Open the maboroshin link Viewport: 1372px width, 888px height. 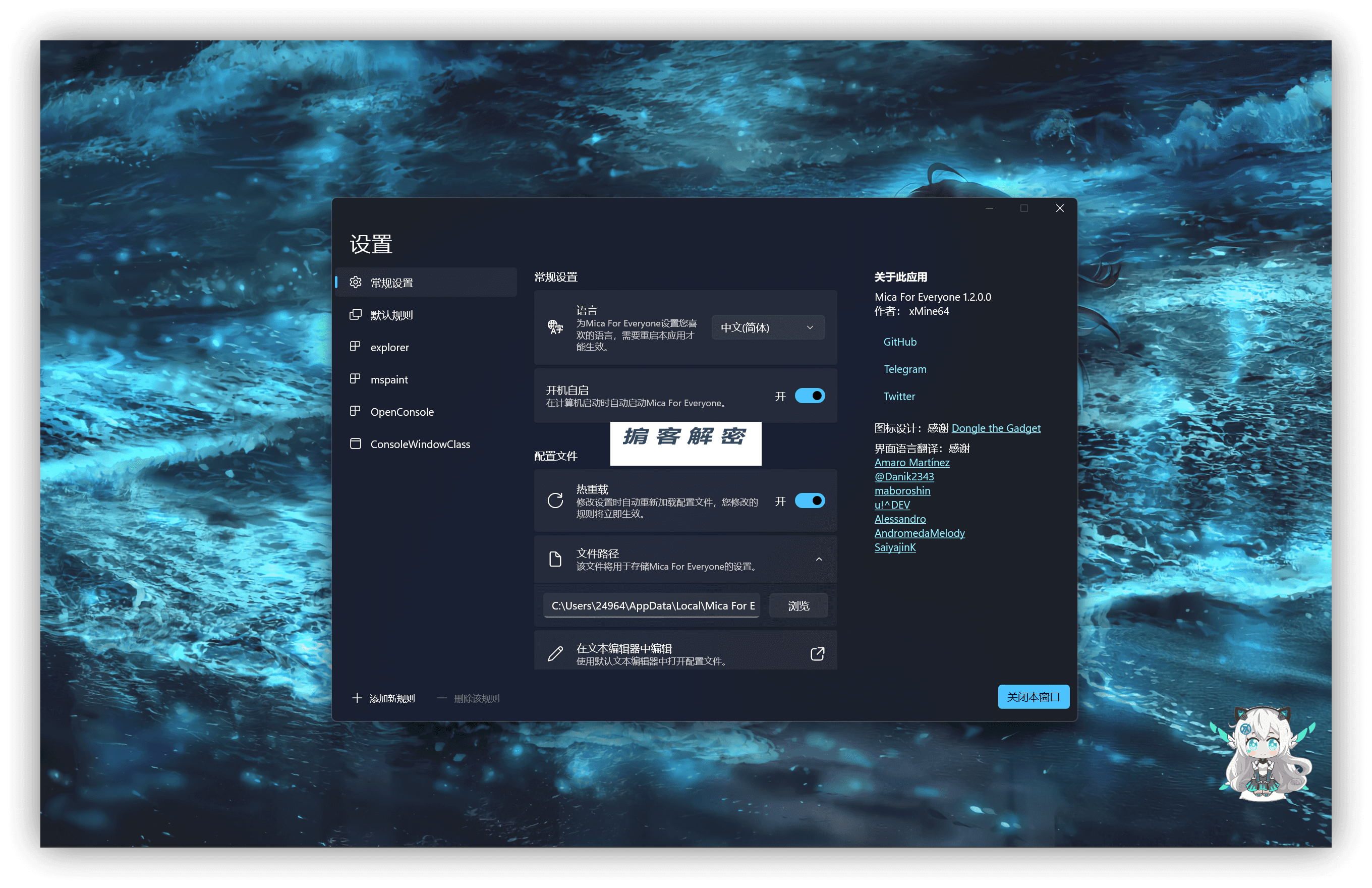click(901, 490)
